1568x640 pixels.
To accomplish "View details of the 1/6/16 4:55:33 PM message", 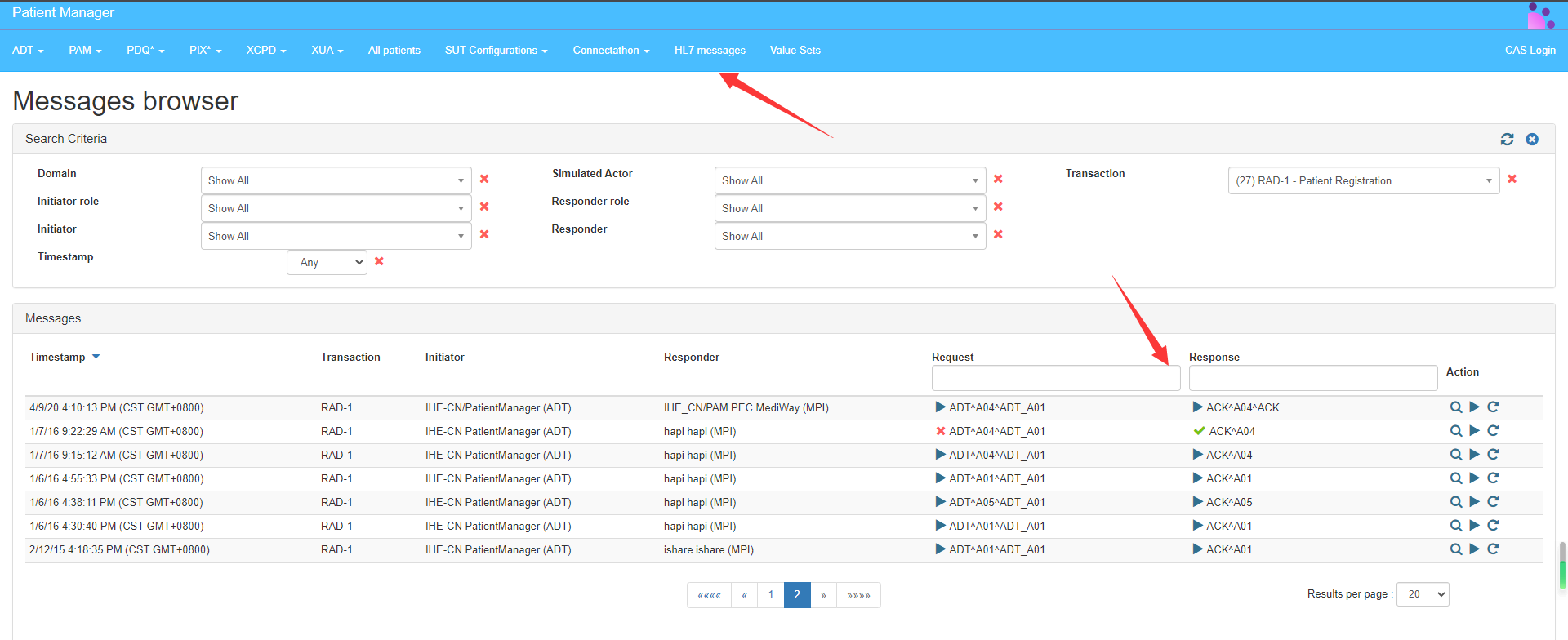I will pos(1456,478).
